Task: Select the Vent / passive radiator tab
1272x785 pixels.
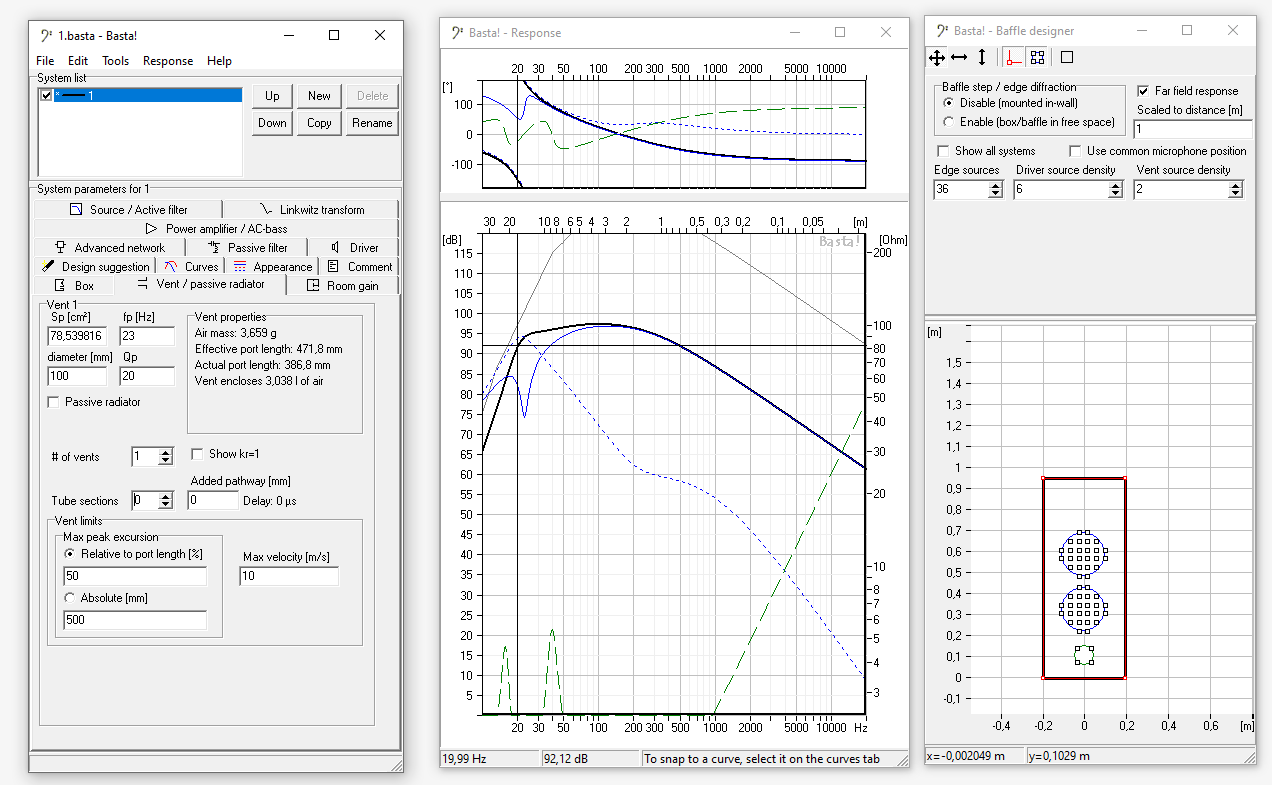Action: (x=201, y=284)
